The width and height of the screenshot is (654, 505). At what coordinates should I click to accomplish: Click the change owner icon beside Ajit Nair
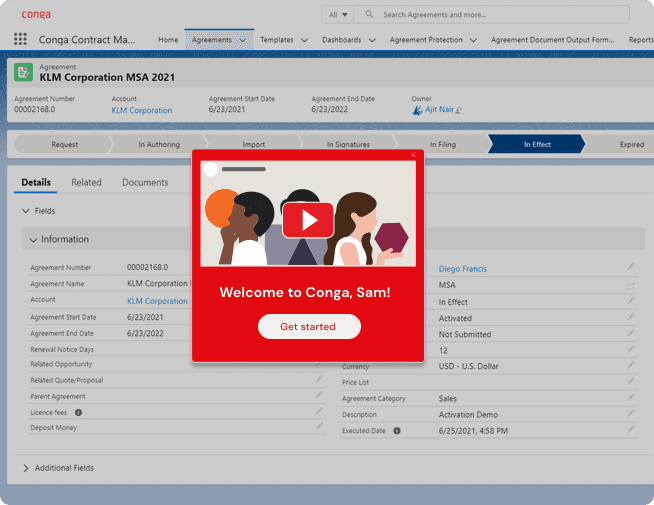459,110
